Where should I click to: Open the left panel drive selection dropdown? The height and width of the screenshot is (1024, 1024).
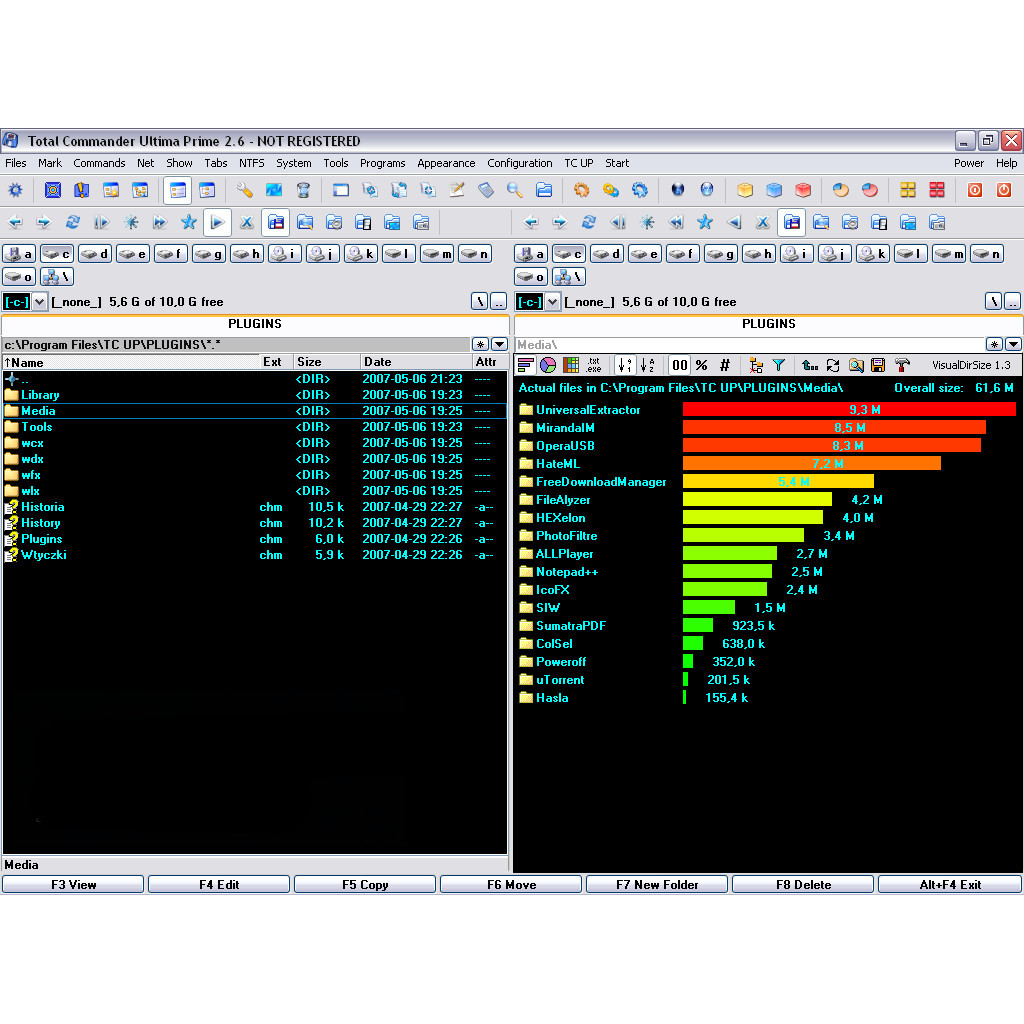[40, 302]
